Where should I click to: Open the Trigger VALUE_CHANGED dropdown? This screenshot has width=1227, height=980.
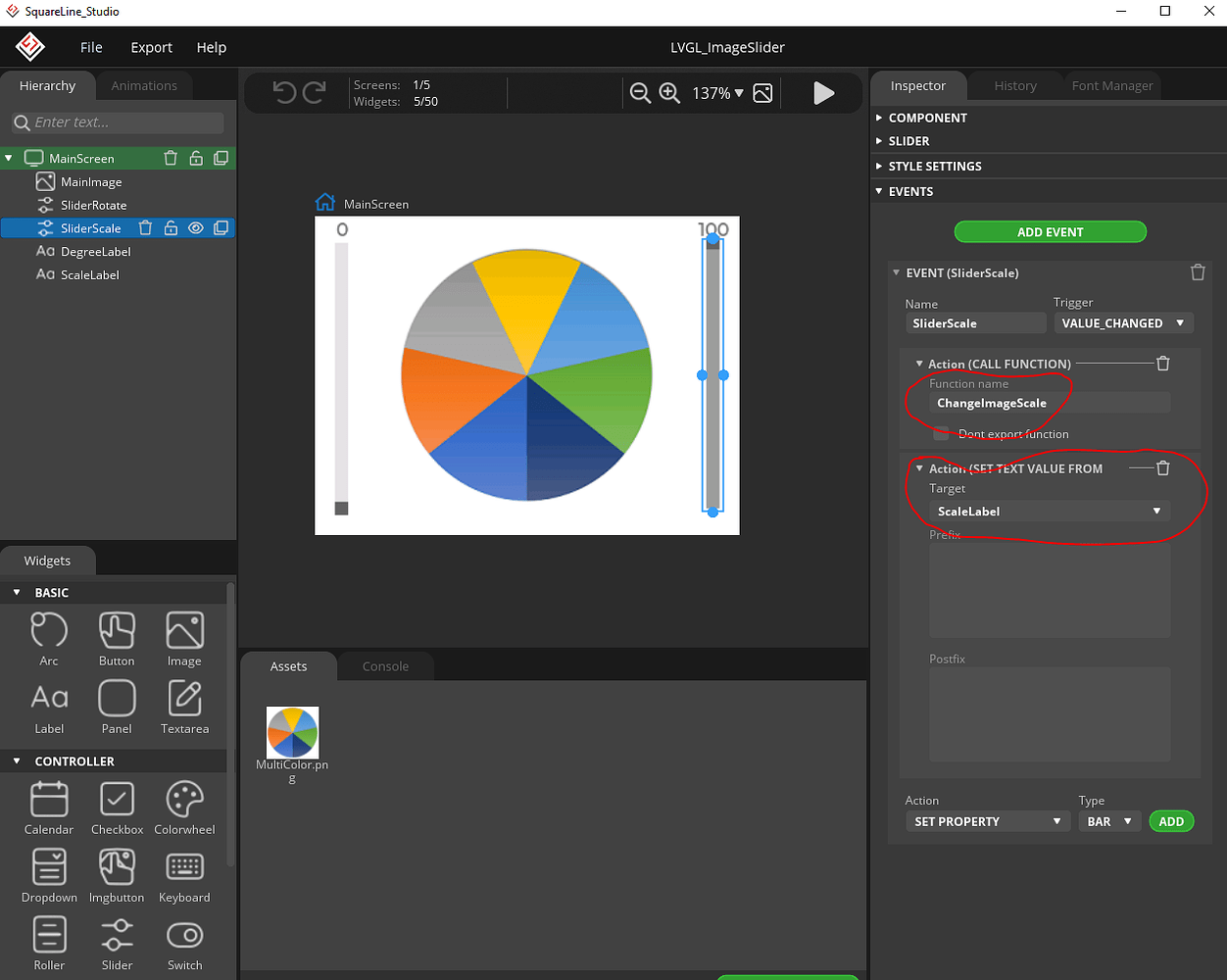1122,323
